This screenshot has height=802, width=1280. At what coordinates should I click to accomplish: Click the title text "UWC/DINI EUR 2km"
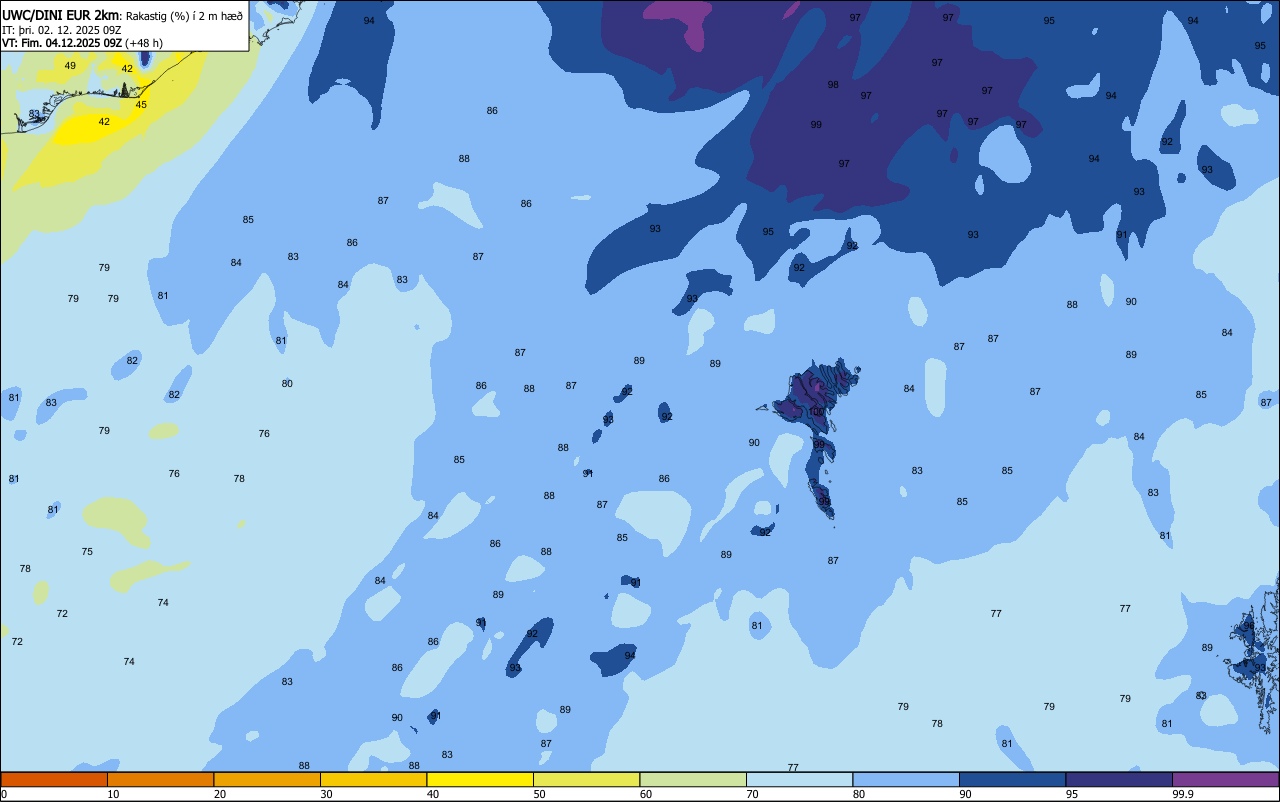coord(61,15)
